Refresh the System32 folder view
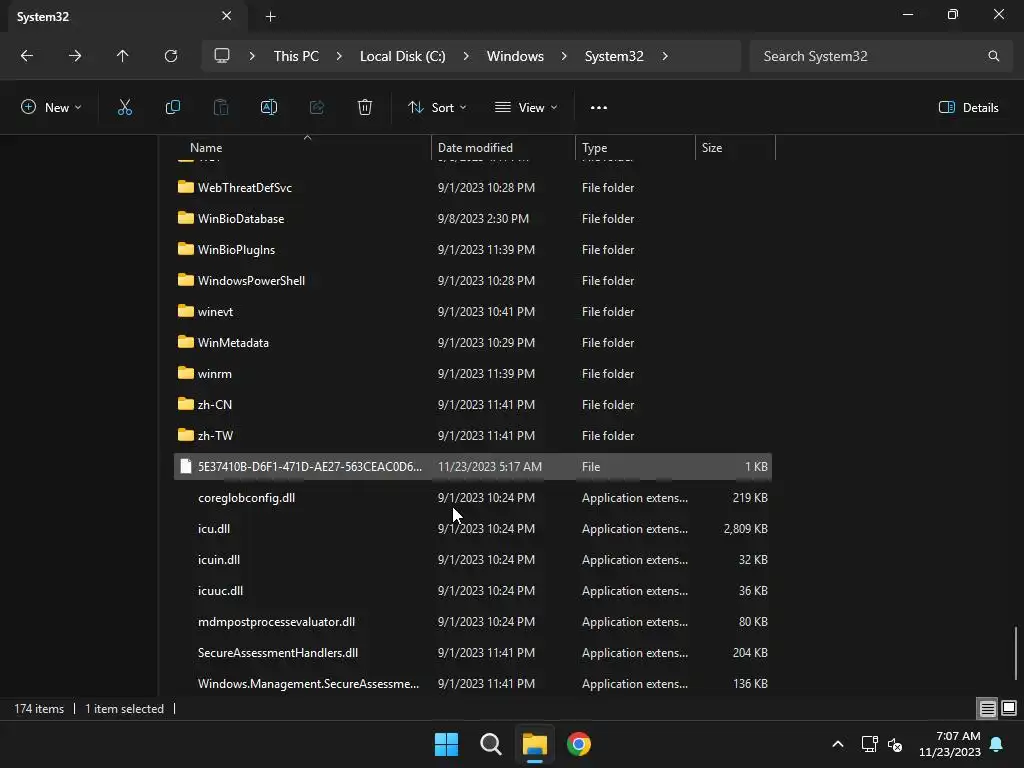The height and width of the screenshot is (768, 1024). [x=171, y=56]
